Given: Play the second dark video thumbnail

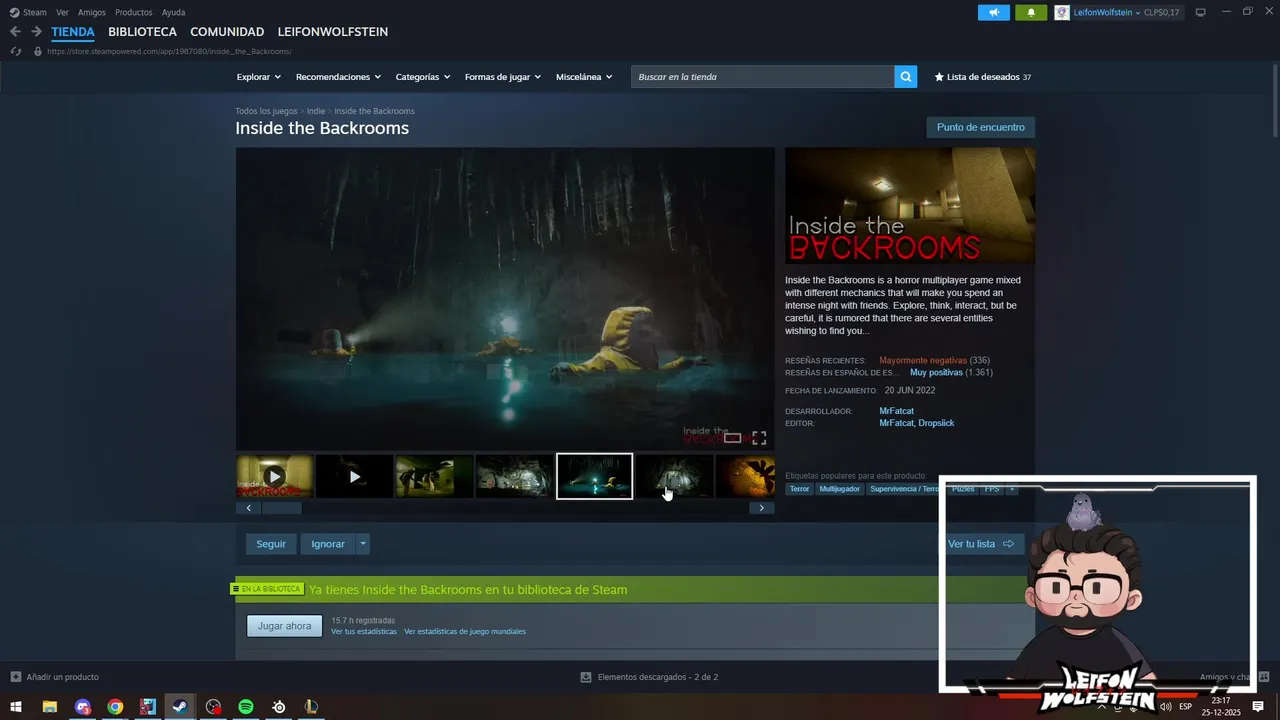Looking at the screenshot, I should pyautogui.click(x=354, y=476).
